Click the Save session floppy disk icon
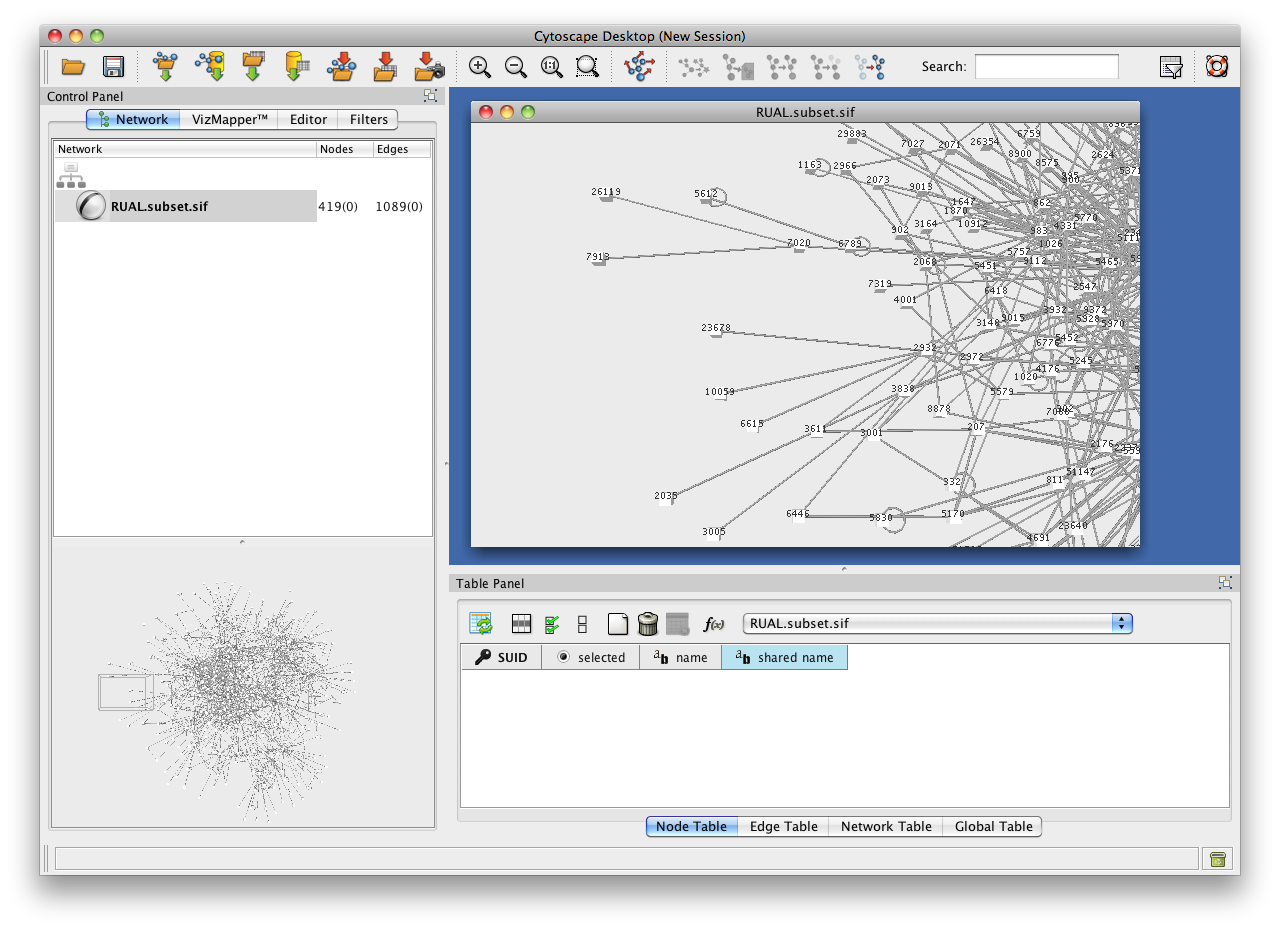The width and height of the screenshot is (1280, 930). 113,67
